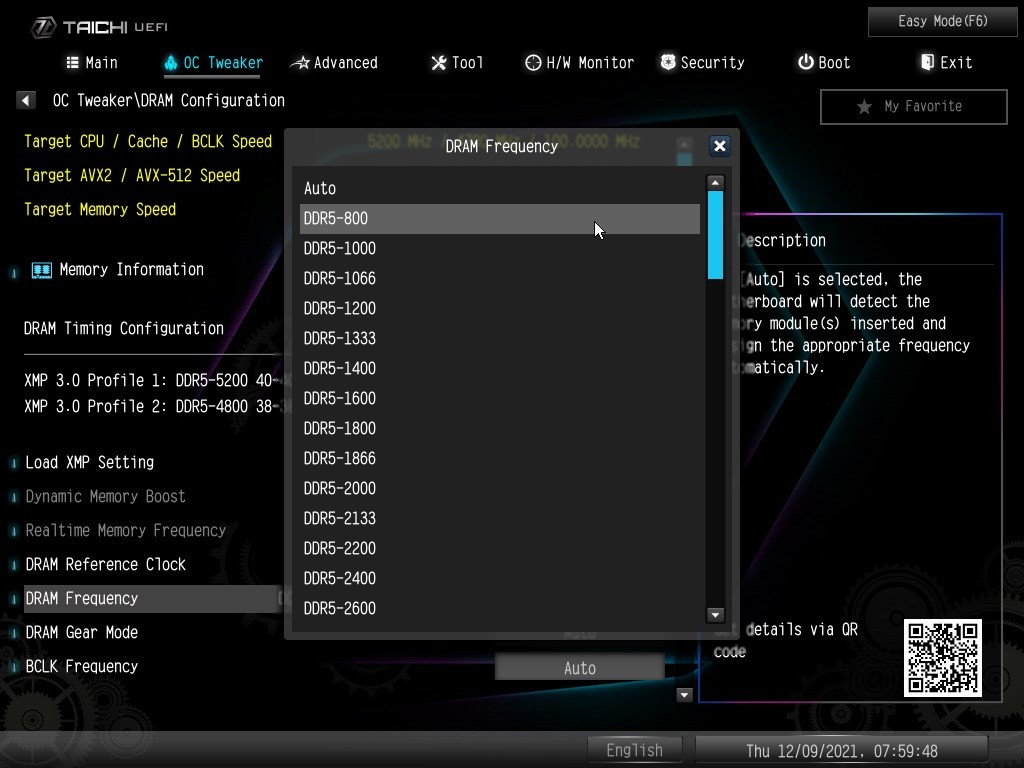Screen dimensions: 1024x768
Task: Click the Boot power icon
Action: tap(805, 63)
